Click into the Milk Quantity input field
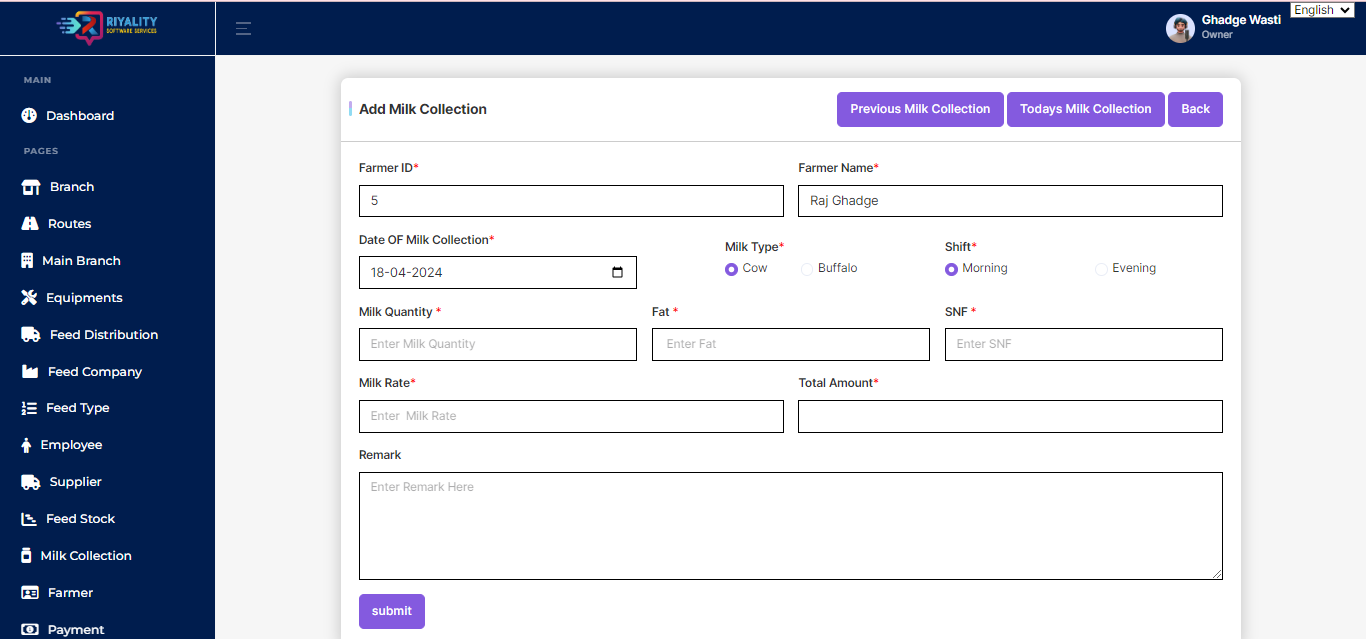The width and height of the screenshot is (1366, 639). 497,344
